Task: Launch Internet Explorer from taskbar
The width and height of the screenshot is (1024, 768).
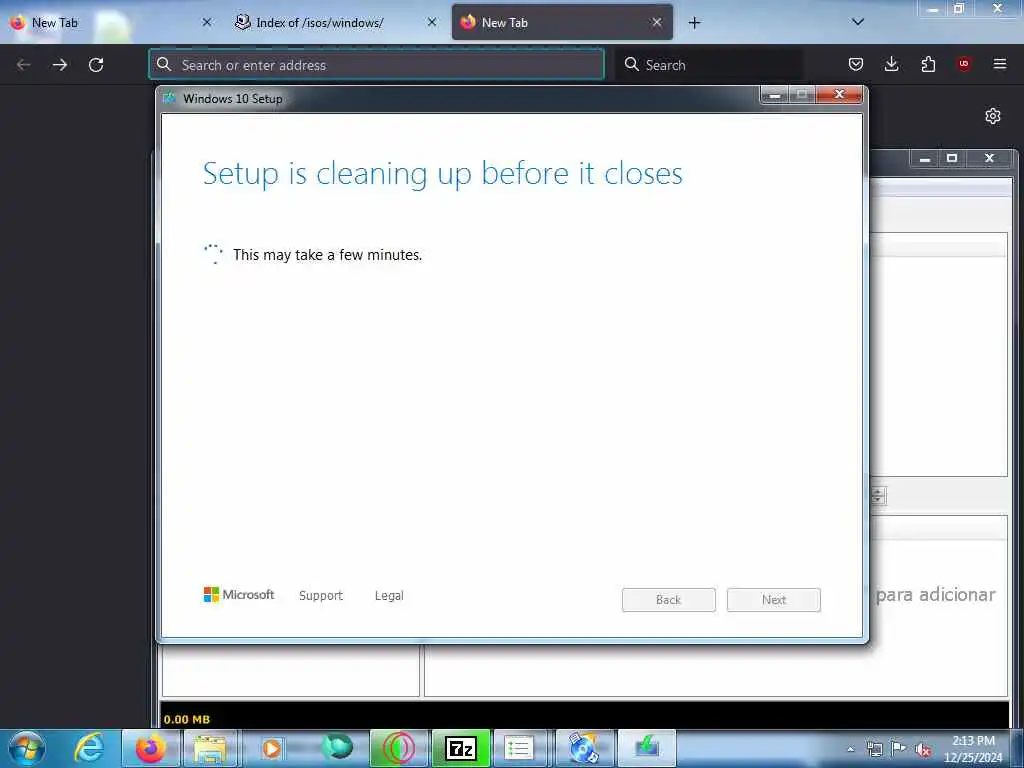Action: tap(89, 748)
